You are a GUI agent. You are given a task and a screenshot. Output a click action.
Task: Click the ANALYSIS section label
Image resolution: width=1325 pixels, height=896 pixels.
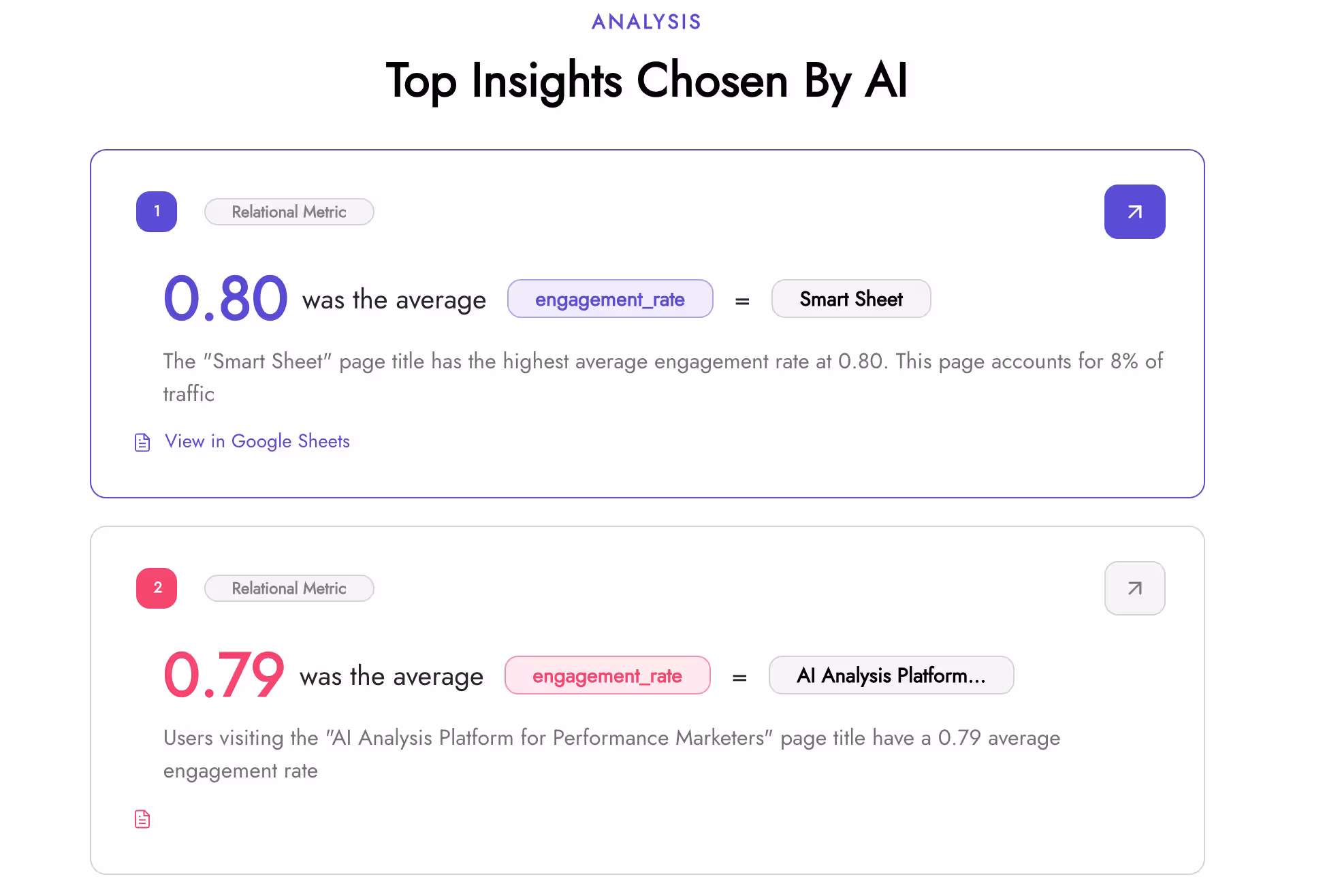(645, 21)
